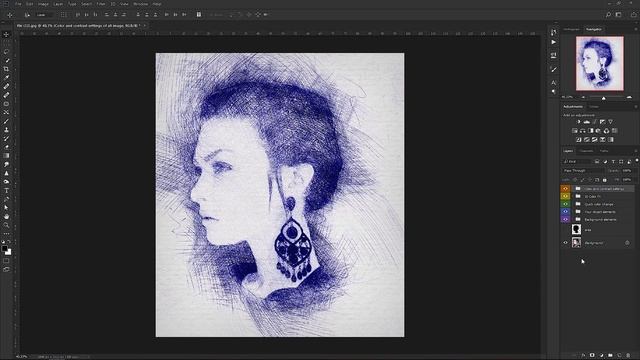This screenshot has width=640, height=360.
Task: Click the foreground color swatch
Action: 4,249
